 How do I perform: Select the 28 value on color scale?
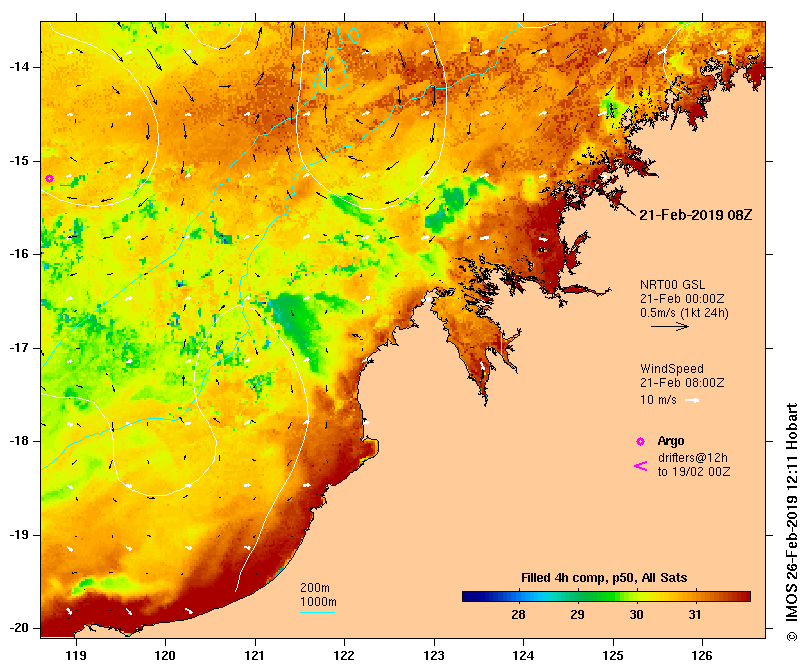[x=518, y=615]
